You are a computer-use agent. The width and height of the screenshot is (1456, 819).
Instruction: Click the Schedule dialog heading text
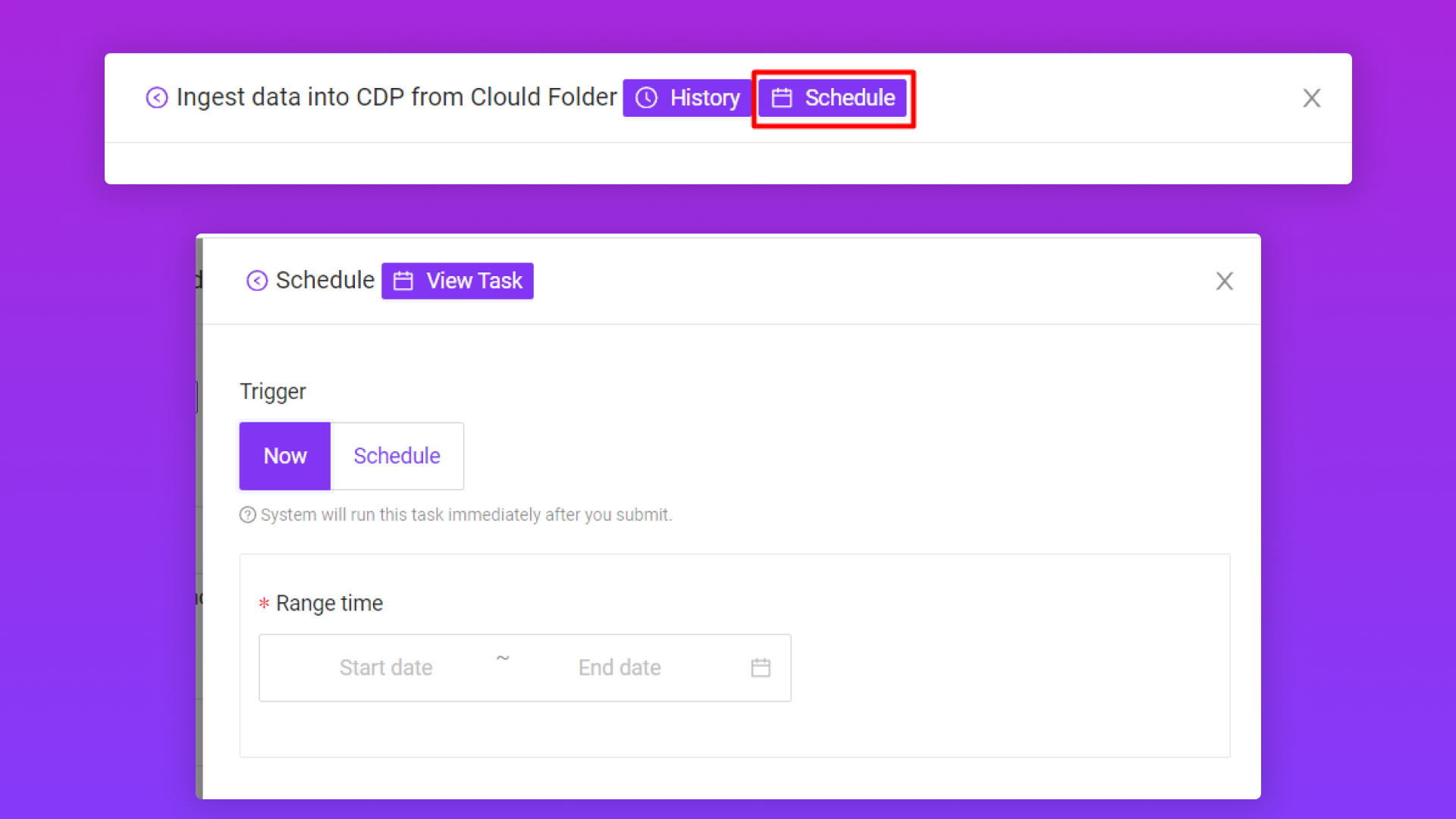point(325,281)
